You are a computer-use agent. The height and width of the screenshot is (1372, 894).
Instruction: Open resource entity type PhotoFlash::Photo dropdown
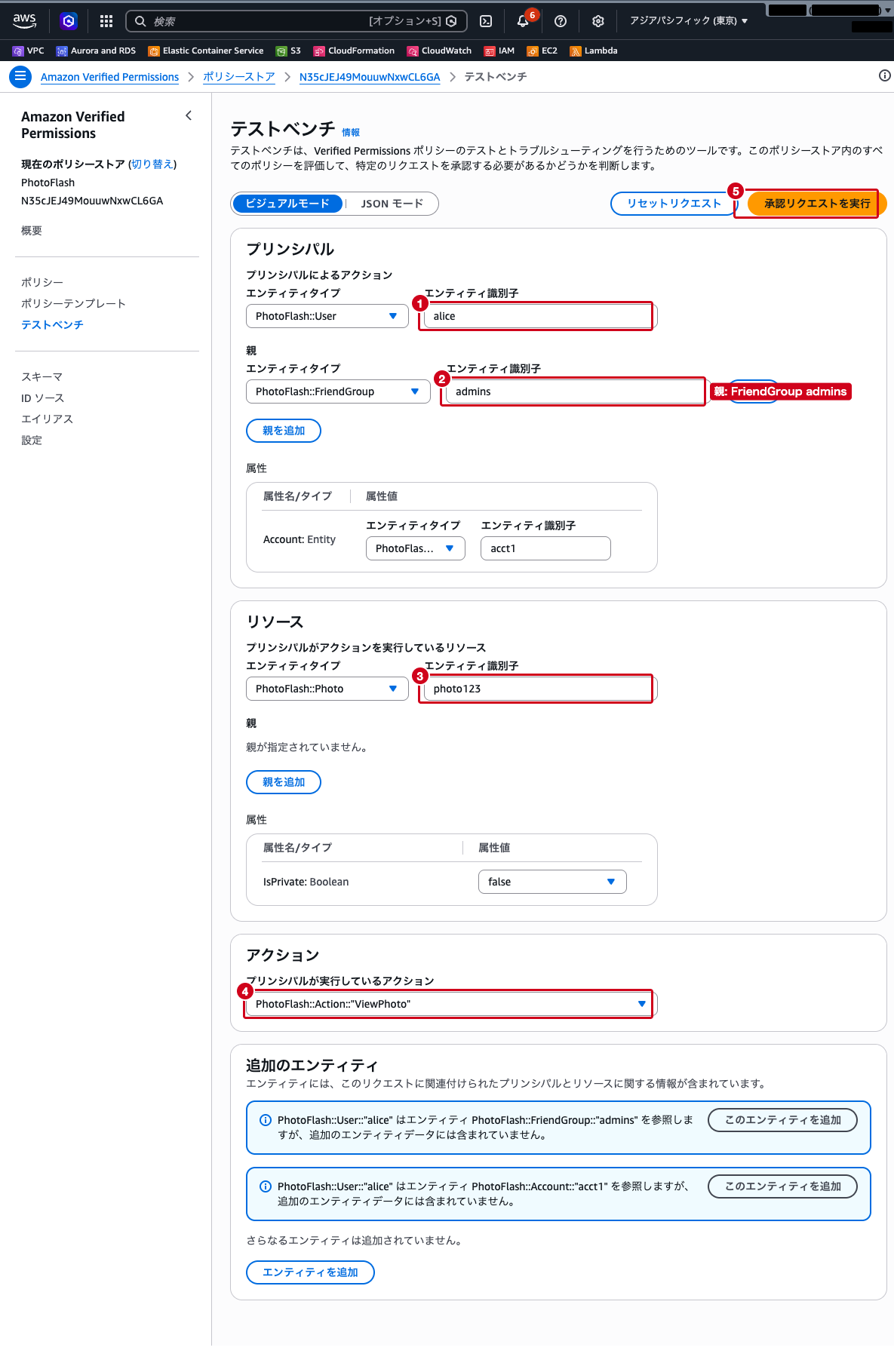pos(327,689)
